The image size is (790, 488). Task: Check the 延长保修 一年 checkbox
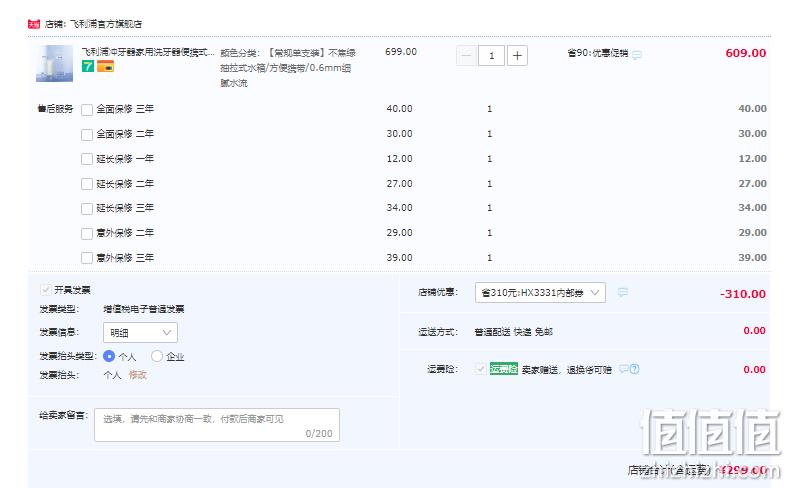[87, 159]
